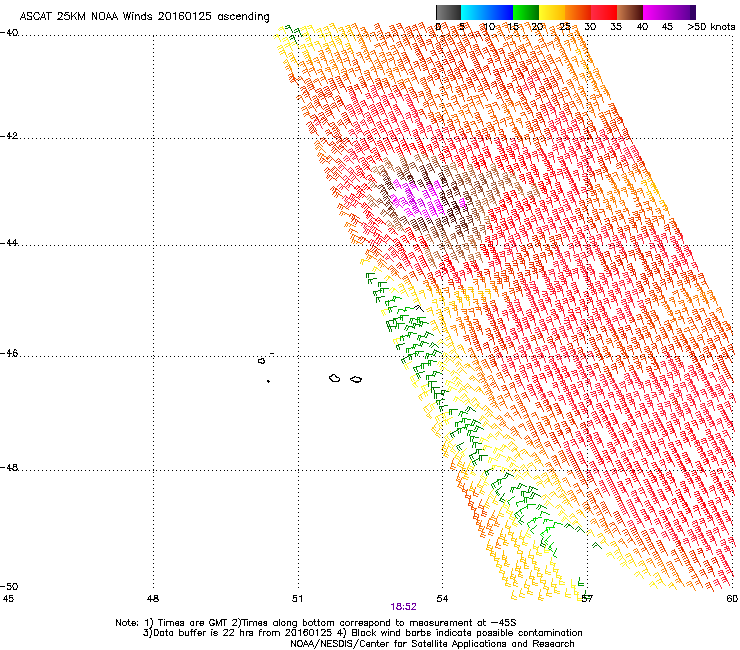Click the blue 10-15 knots legend swatch
740x650 pixels.
pos(500,12)
